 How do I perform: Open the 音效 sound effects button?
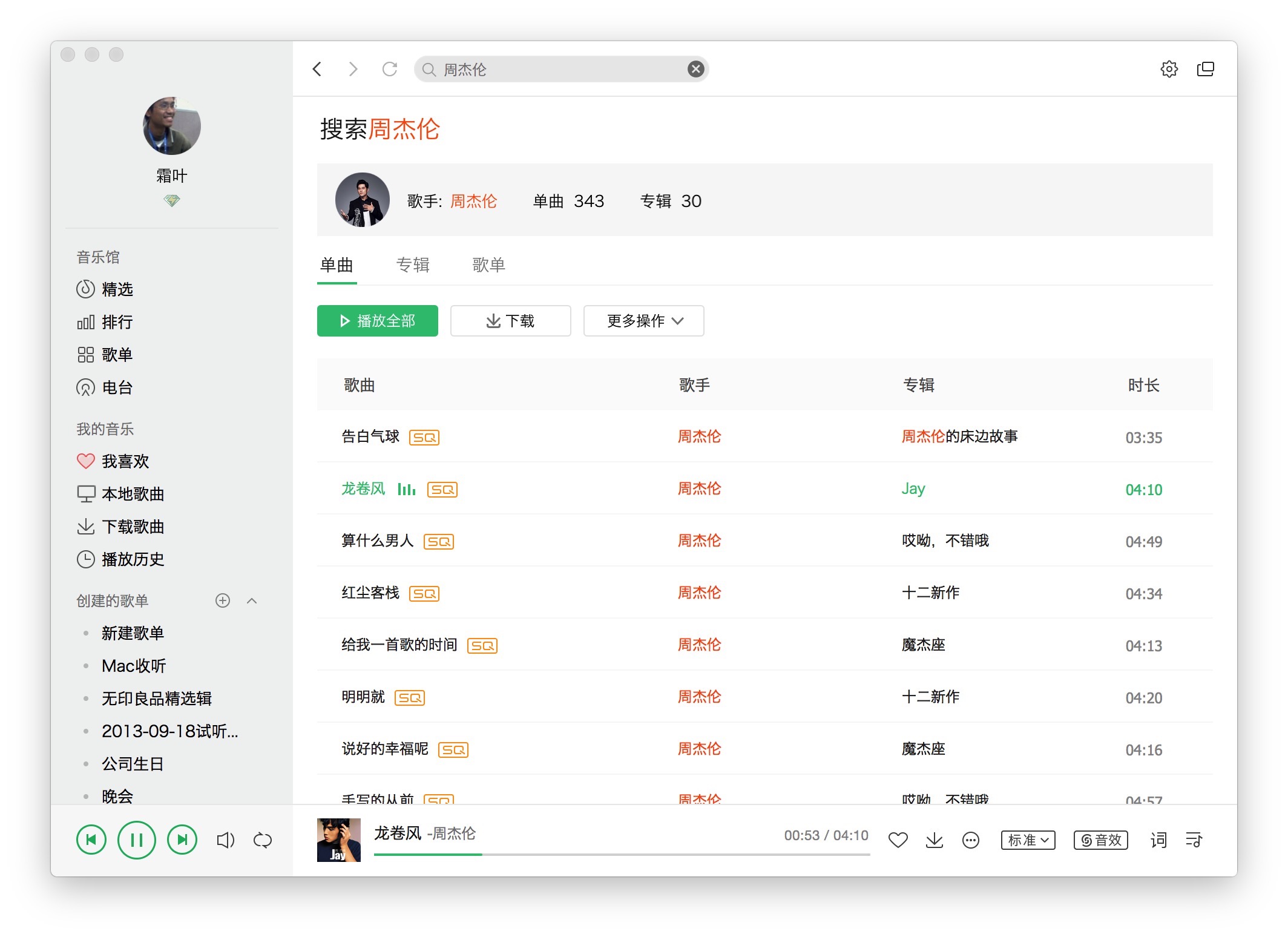[x=1101, y=840]
